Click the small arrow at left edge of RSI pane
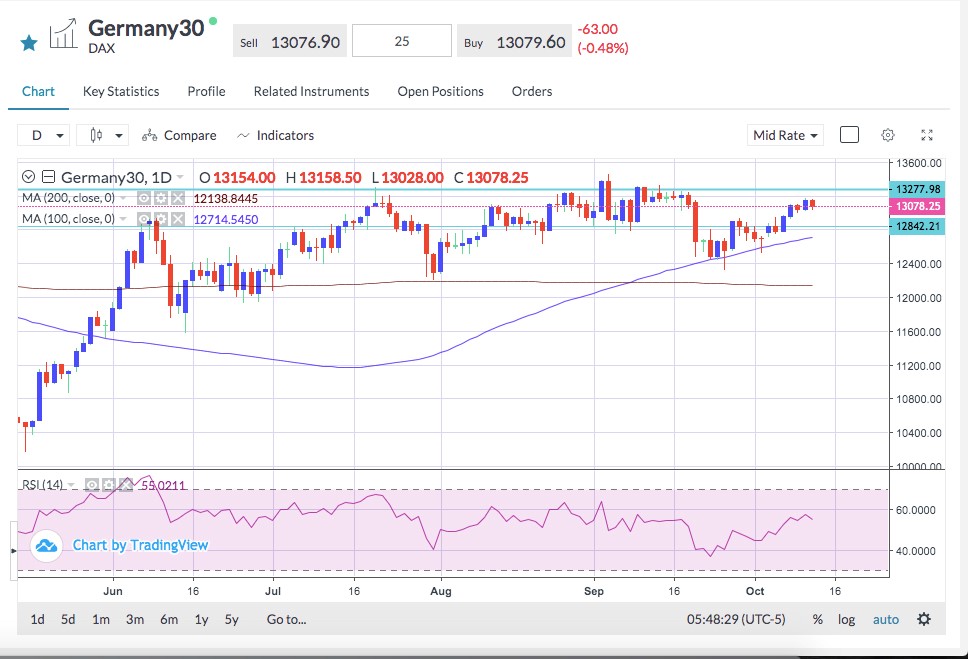The width and height of the screenshot is (968, 659). [x=14, y=550]
